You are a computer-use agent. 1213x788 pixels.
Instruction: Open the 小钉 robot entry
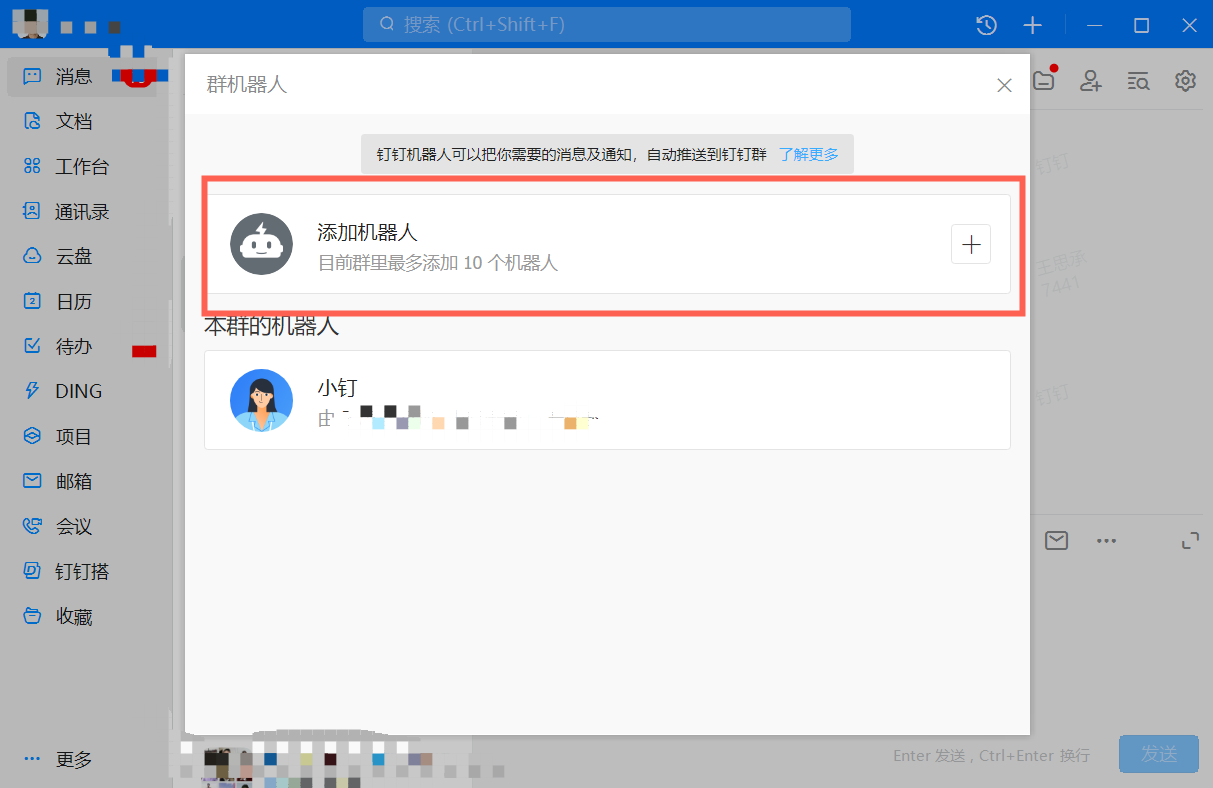point(607,400)
